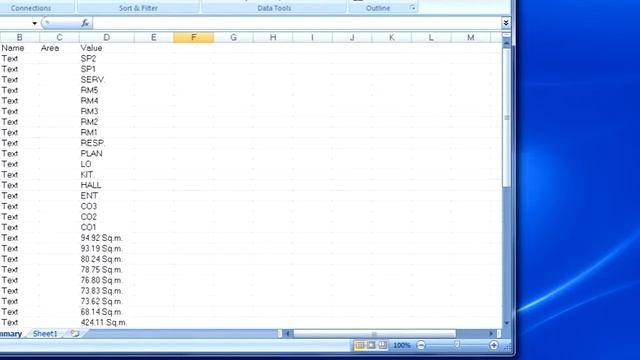Switch to Page Layout view

point(371,345)
